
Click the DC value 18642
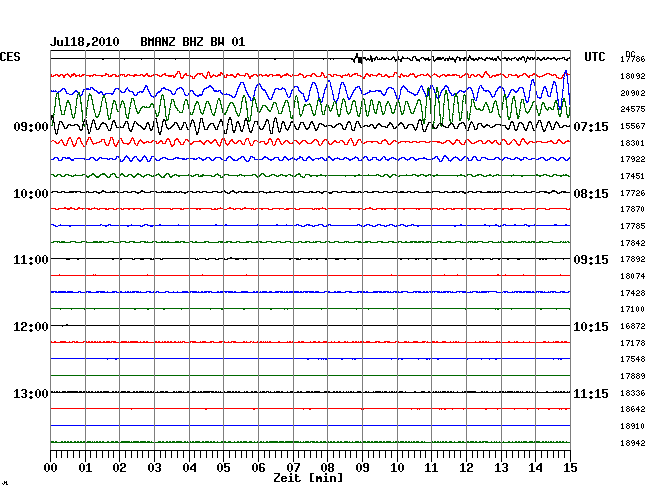coord(633,409)
